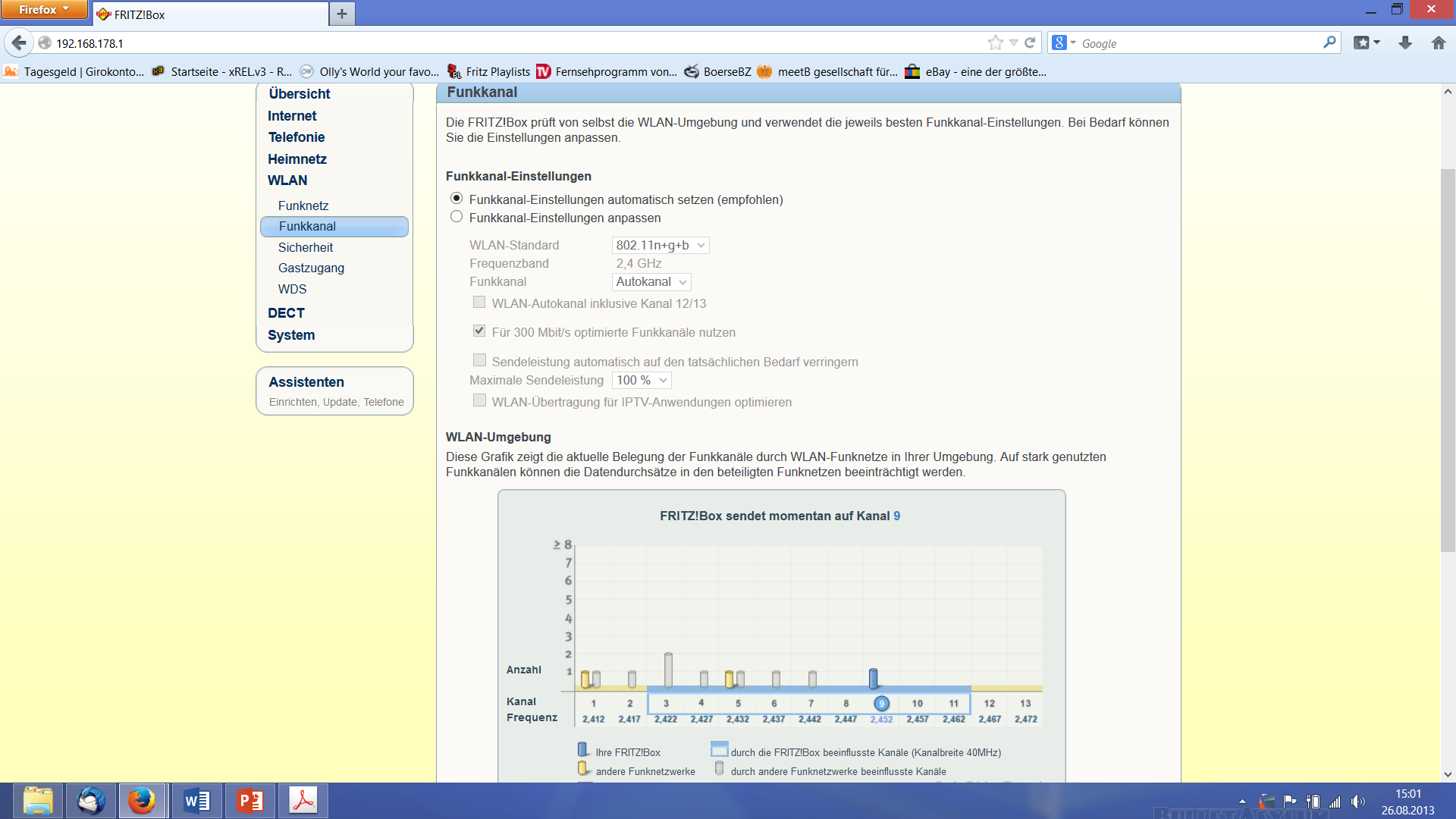Click the browser back arrow button

19,43
